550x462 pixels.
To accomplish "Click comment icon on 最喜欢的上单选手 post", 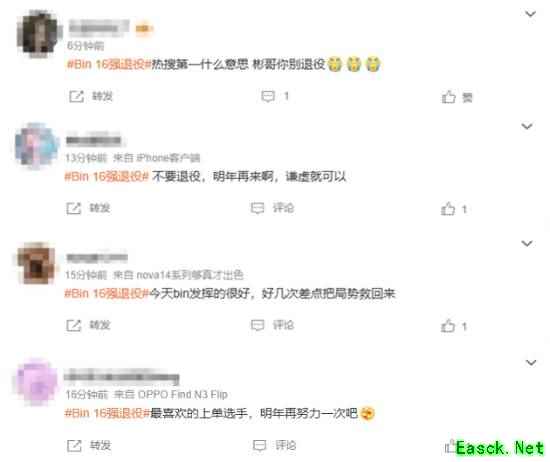I will (260, 446).
